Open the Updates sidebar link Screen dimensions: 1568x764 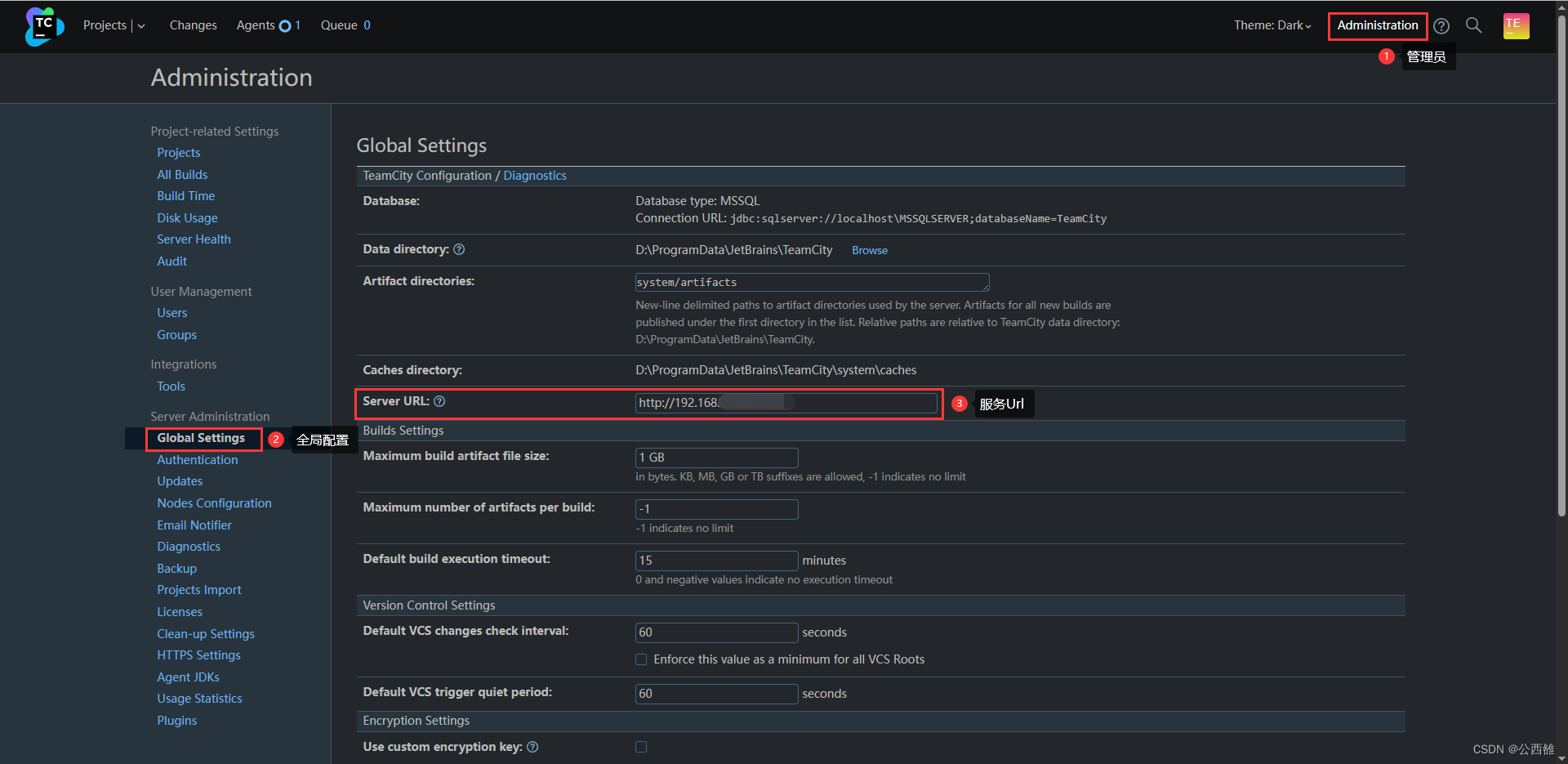(180, 481)
